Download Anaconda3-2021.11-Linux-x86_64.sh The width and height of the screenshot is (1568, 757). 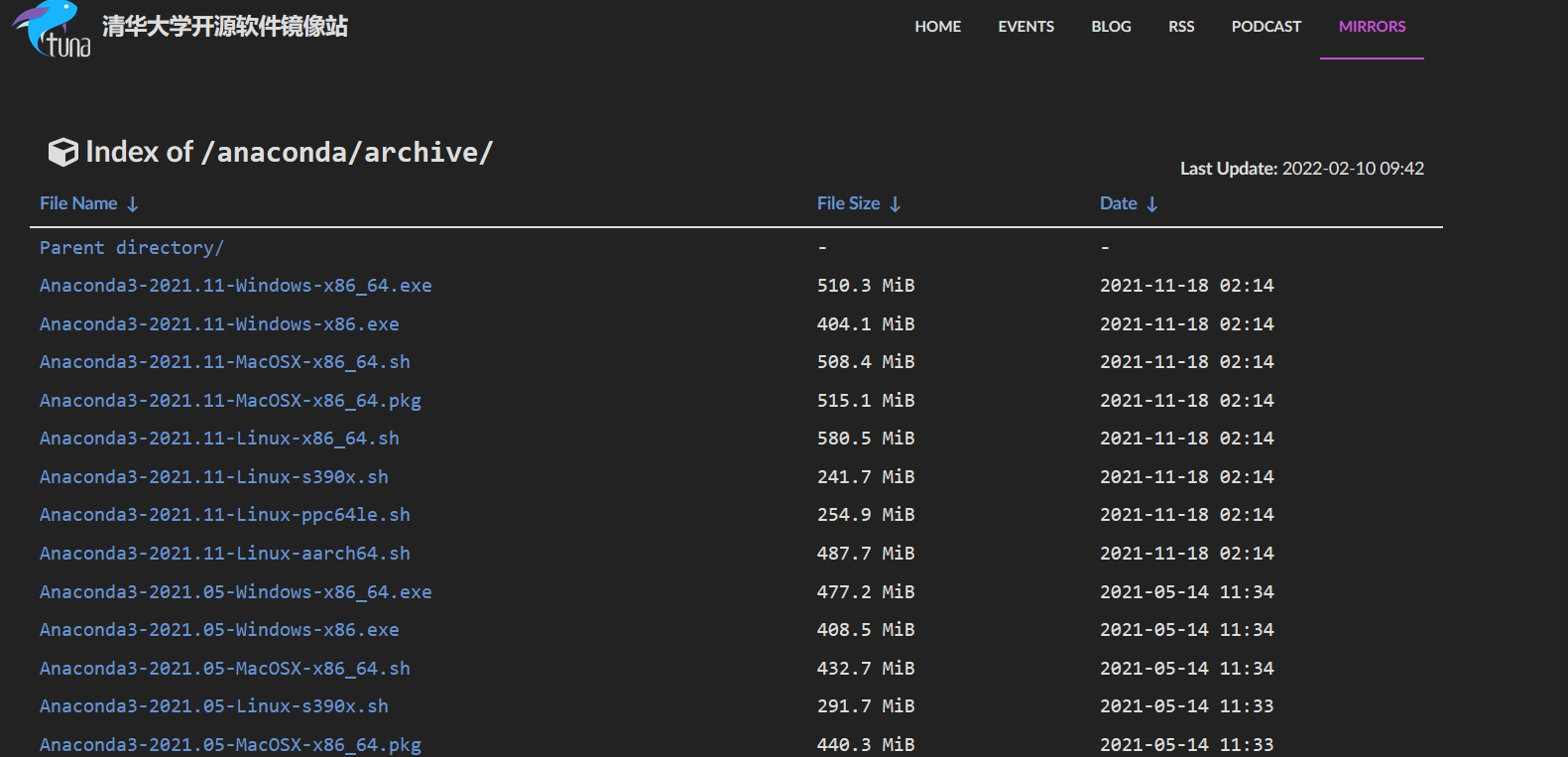click(219, 439)
